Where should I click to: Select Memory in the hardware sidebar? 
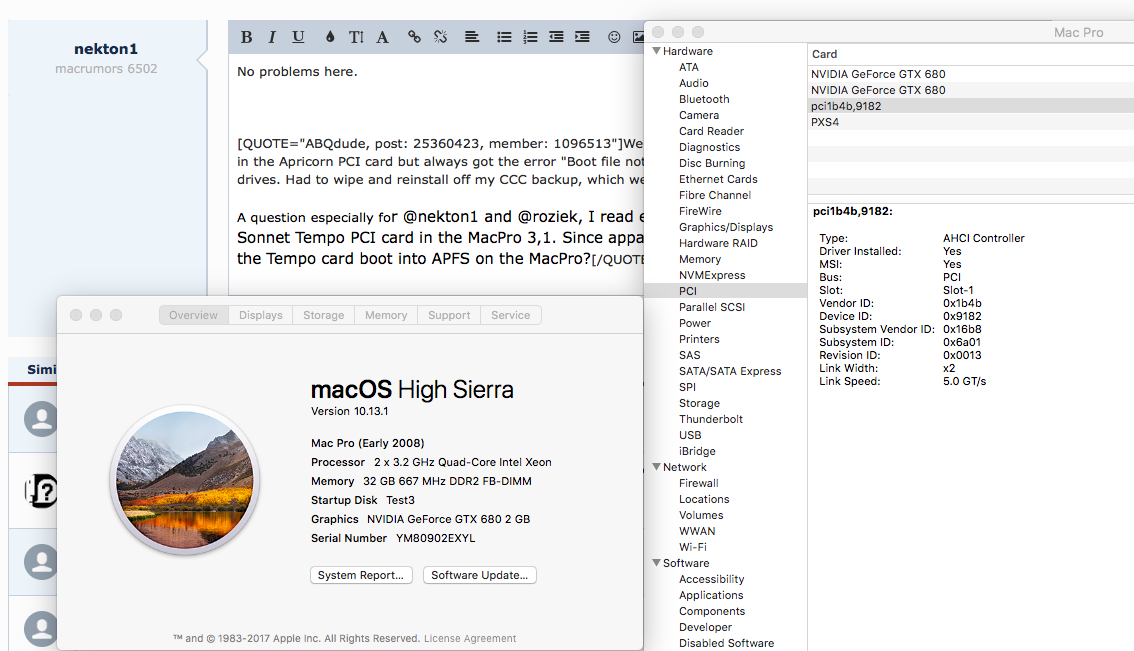(699, 259)
